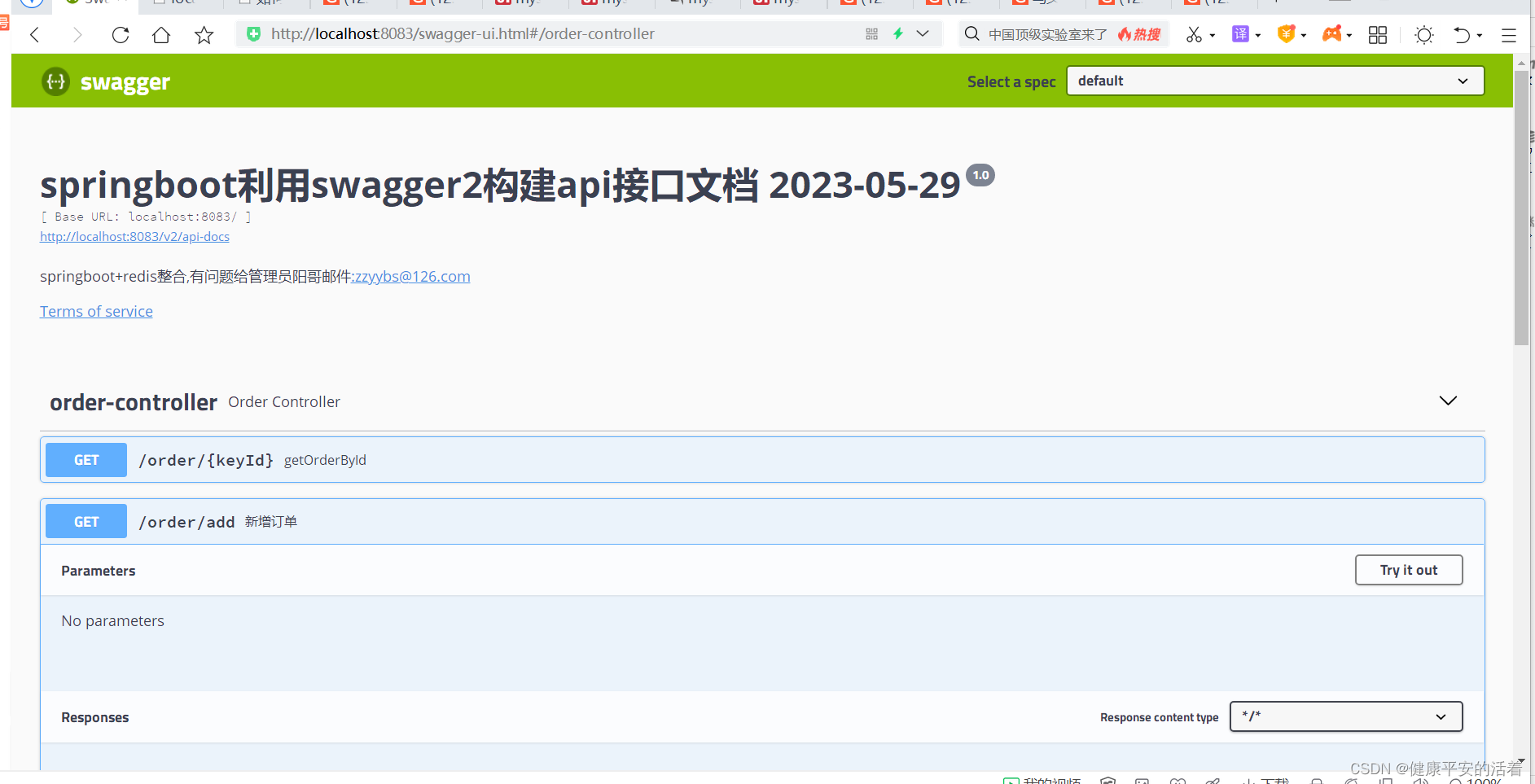Click the game center controller icon
The image size is (1535, 784).
[x=1332, y=34]
